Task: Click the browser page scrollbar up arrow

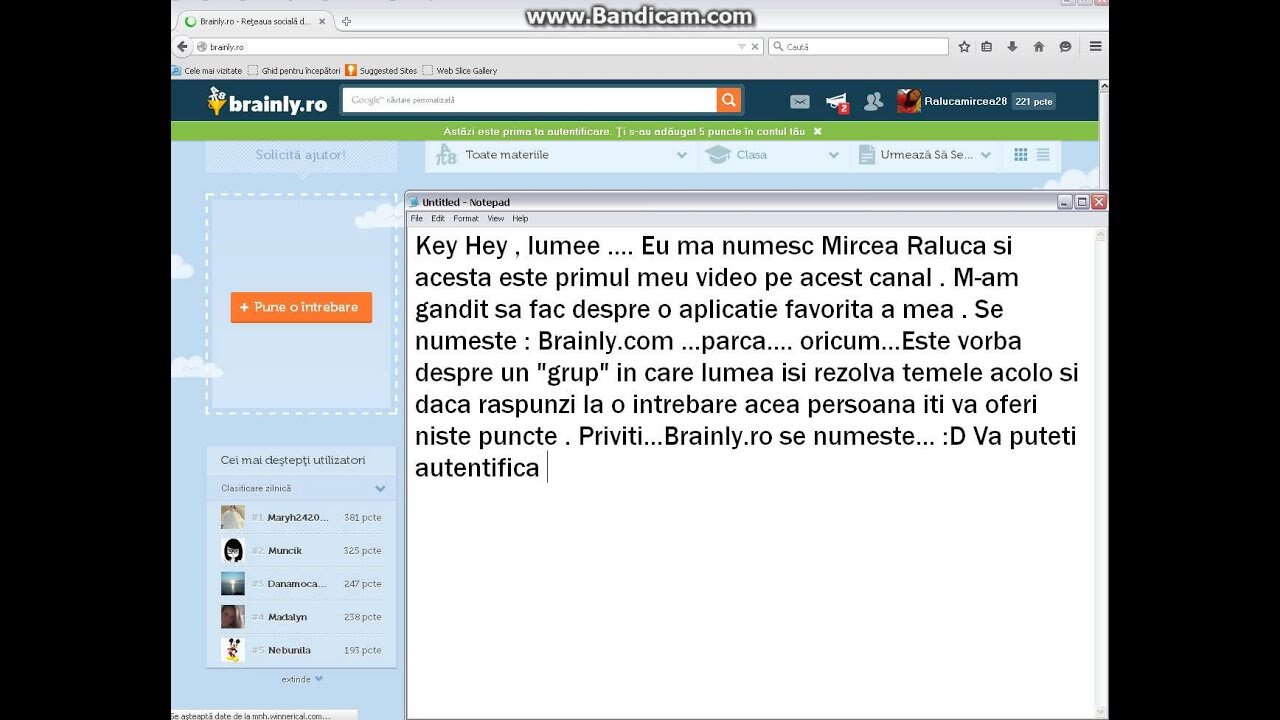Action: click(1103, 87)
